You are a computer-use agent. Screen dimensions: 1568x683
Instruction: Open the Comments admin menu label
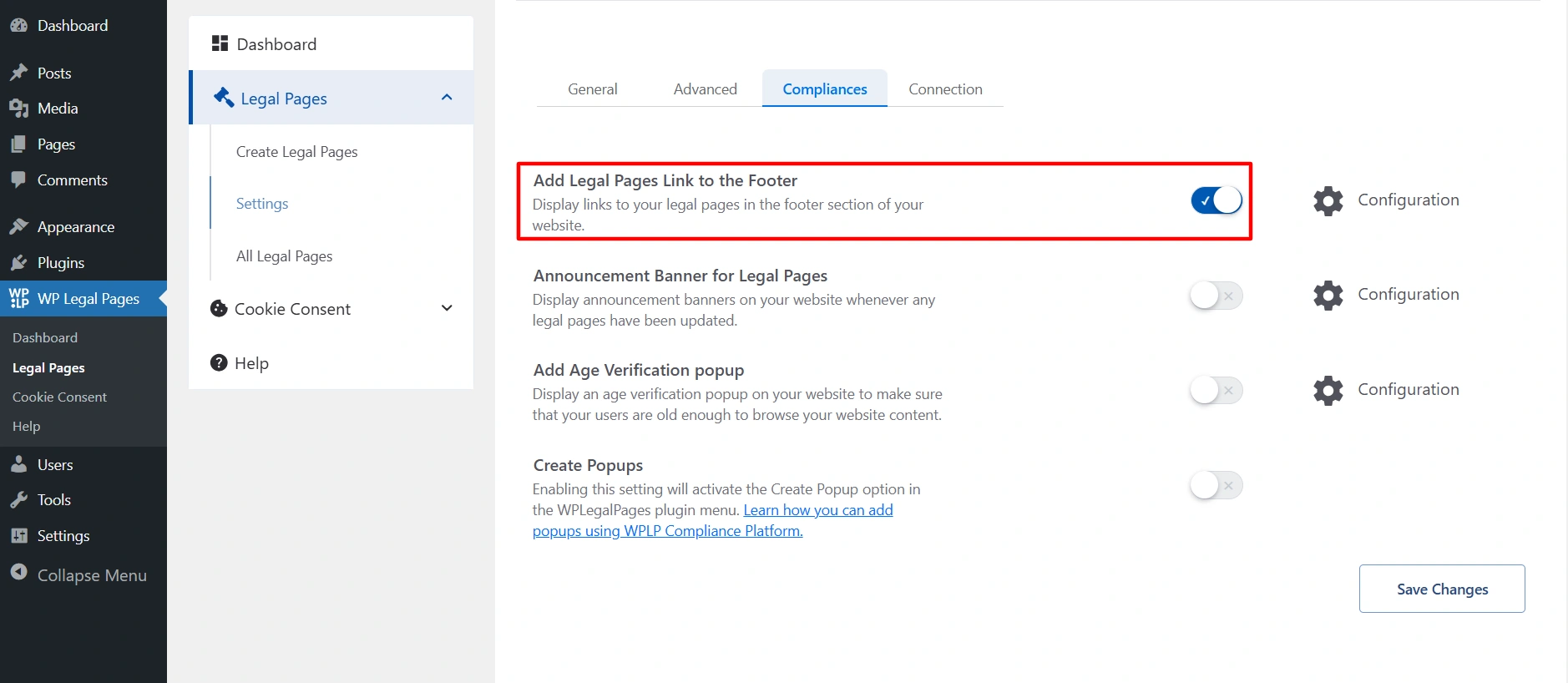pyautogui.click(x=73, y=180)
